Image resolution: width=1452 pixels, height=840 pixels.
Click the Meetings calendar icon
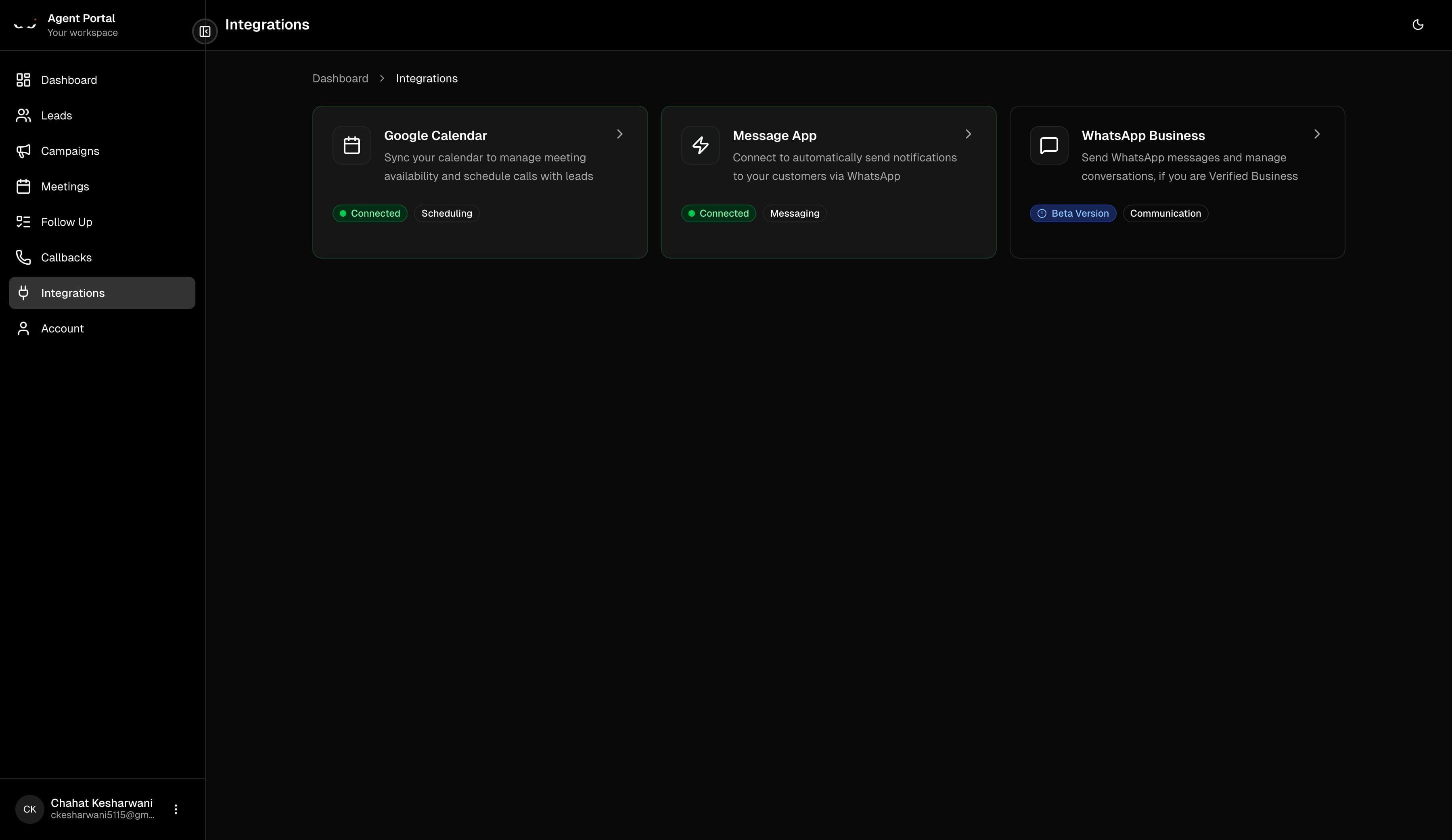(23, 186)
